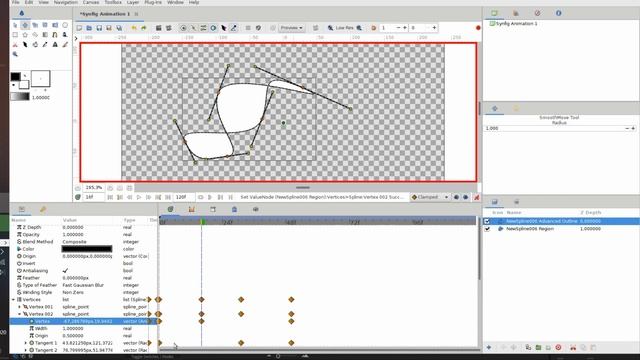Click the new layer plus icon
Image resolution: width=640 pixels, height=360 pixels.
pos(489,347)
